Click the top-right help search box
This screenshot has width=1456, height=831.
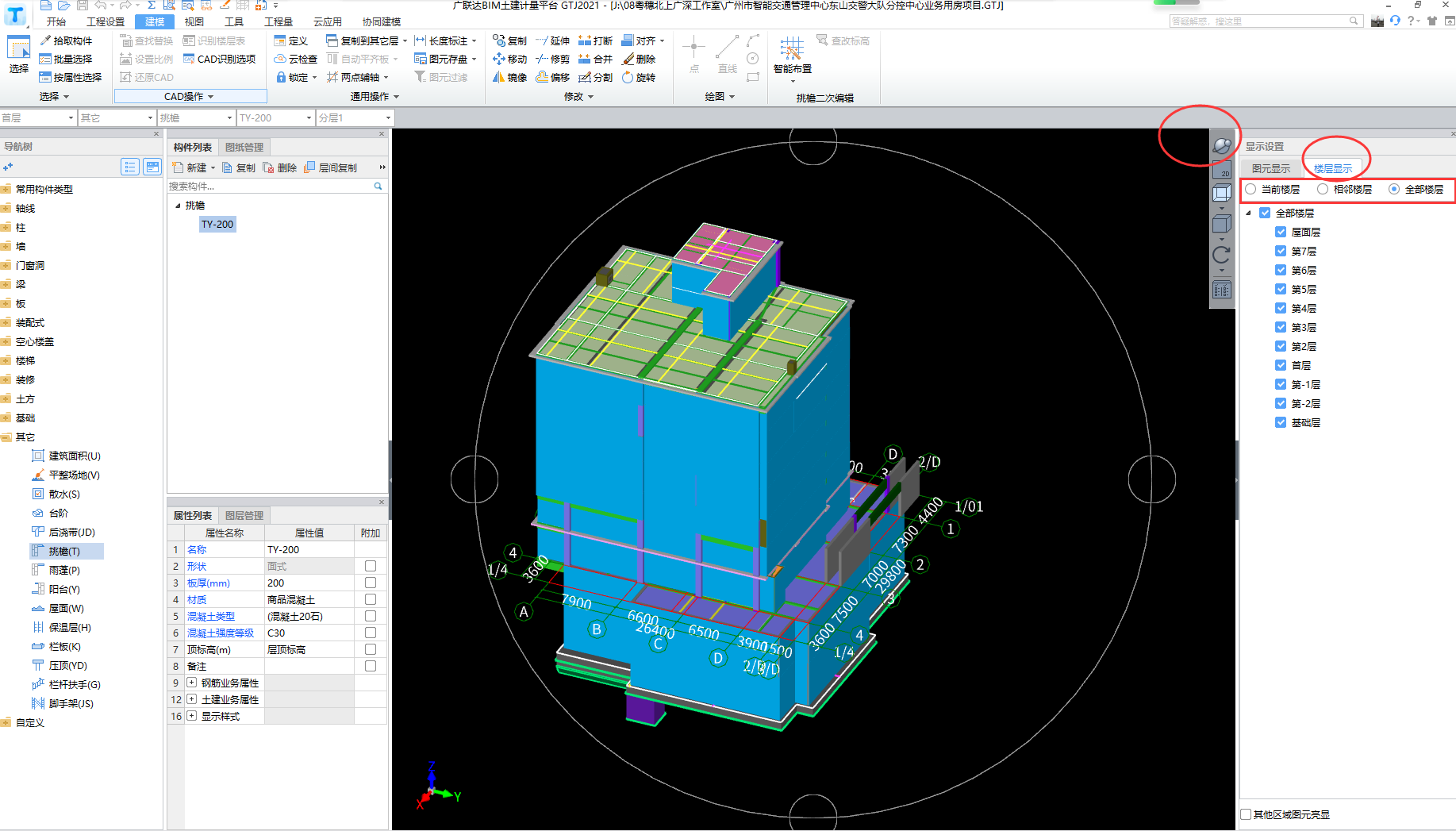pyautogui.click(x=1265, y=21)
